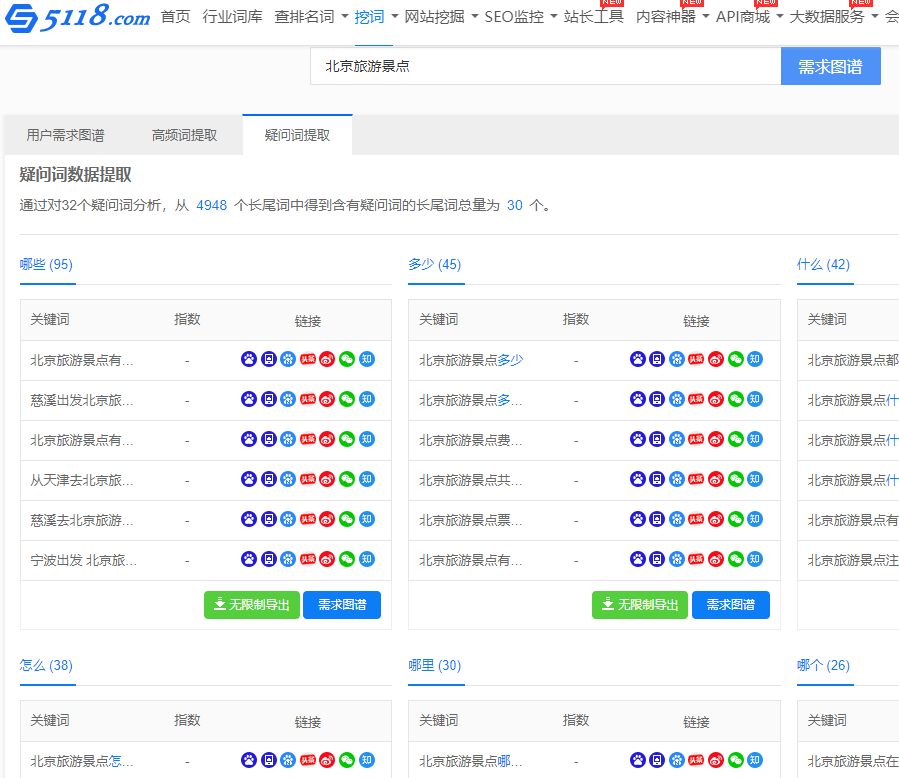The width and height of the screenshot is (899, 778).
Task: Open Baidu Zhidao icon in 北京旅游景点共… row
Action: pos(677,479)
